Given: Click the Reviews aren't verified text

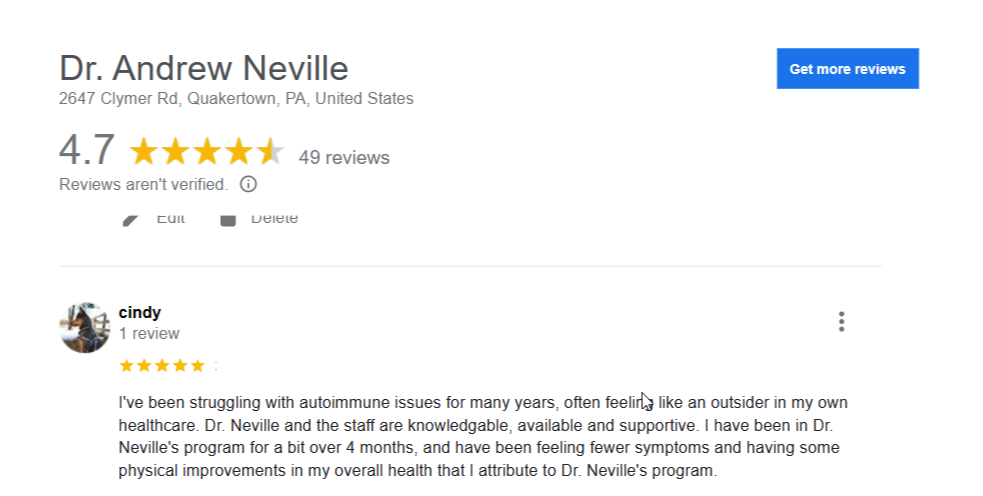Looking at the screenshot, I should (144, 184).
